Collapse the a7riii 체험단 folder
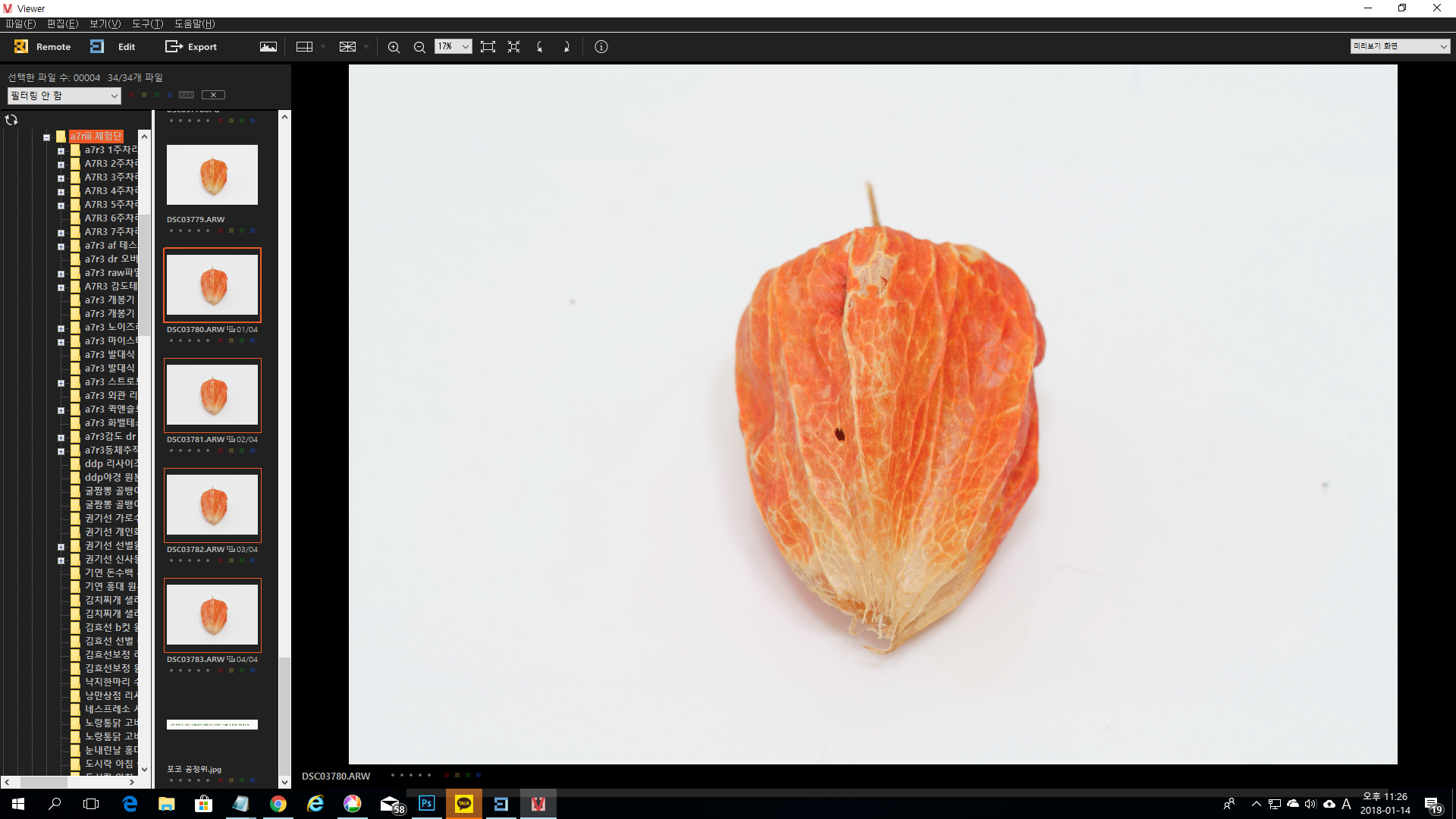 pyautogui.click(x=47, y=137)
